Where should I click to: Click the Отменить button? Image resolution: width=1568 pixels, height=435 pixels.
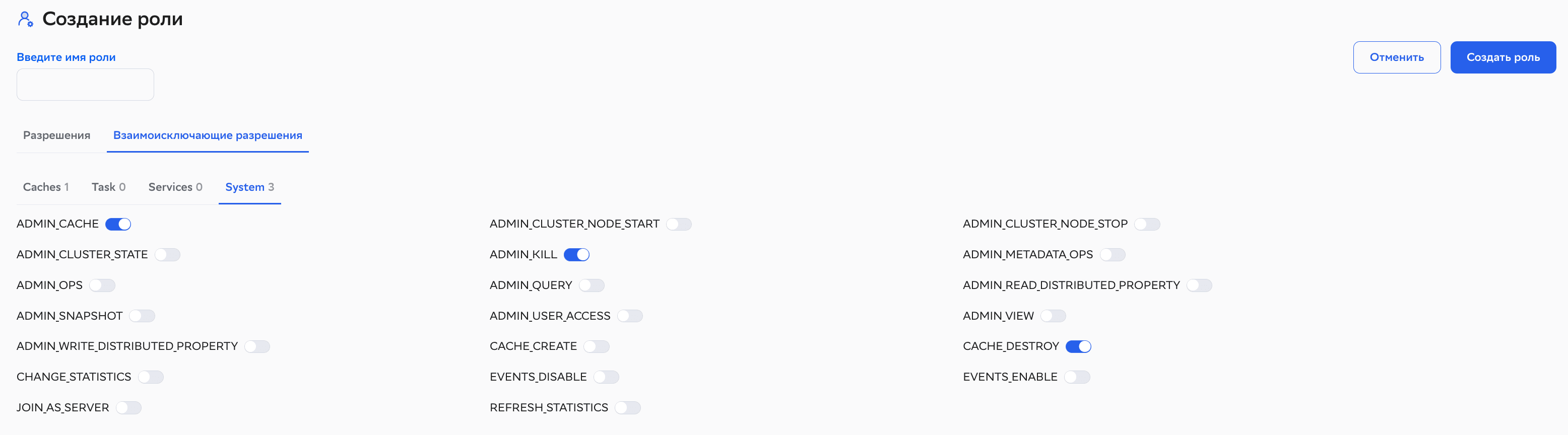(x=1396, y=57)
